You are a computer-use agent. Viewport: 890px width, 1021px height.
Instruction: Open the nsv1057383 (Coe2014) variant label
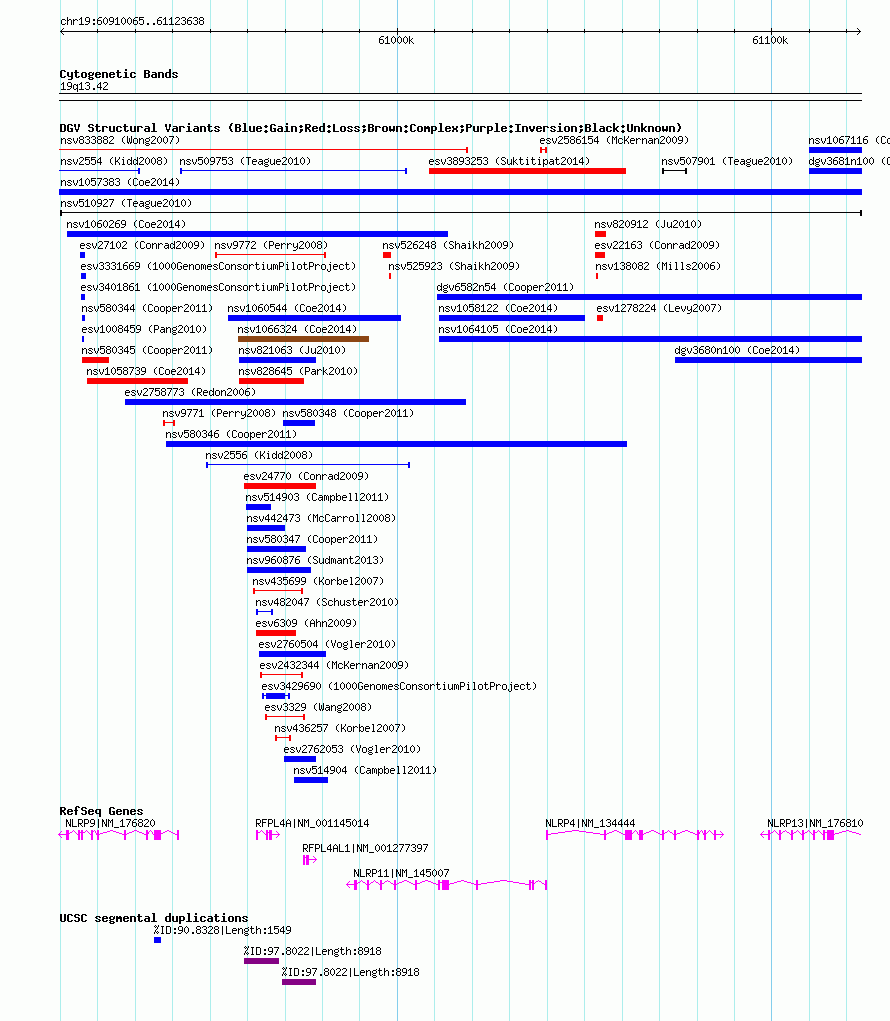tap(120, 182)
